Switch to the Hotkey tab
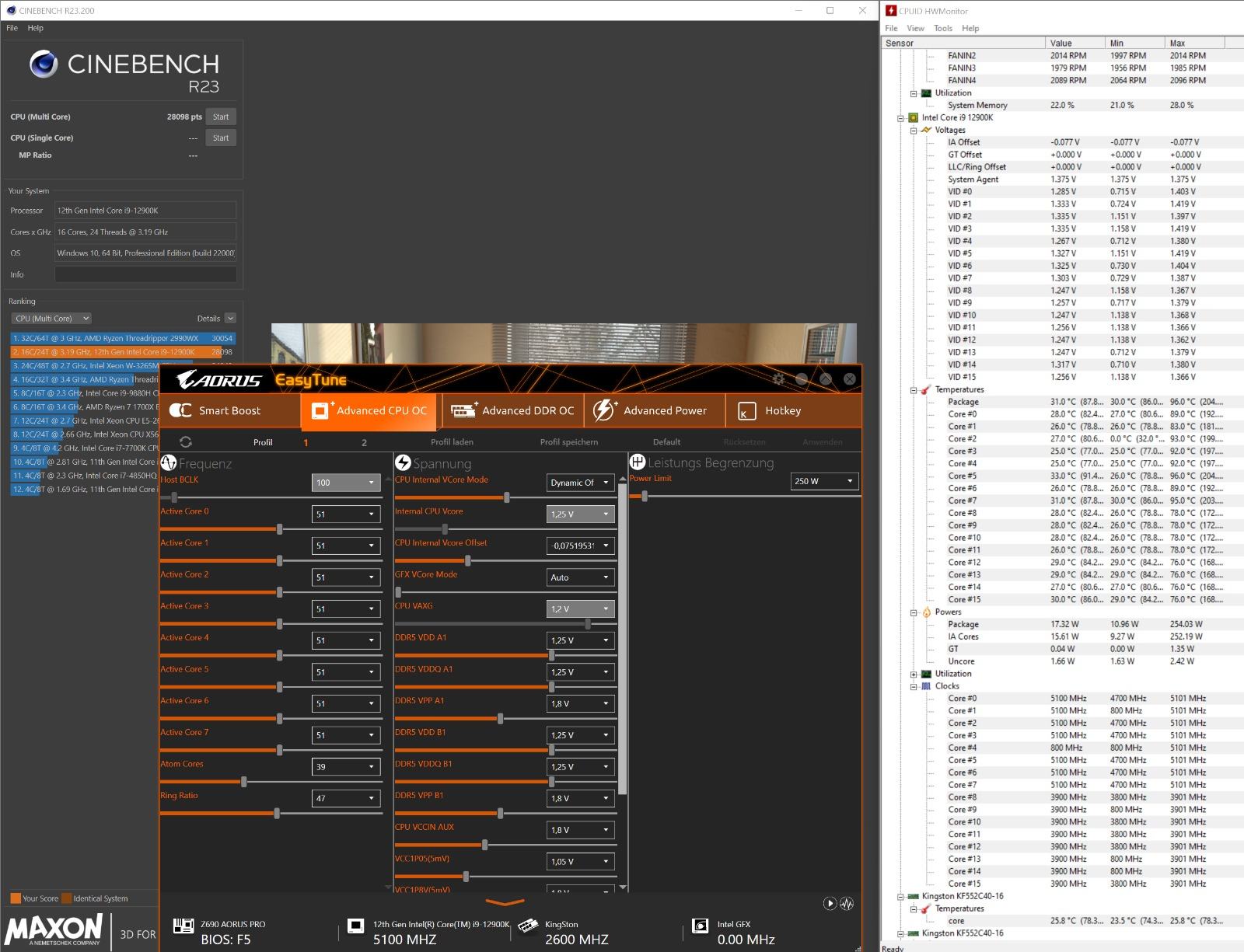This screenshot has height=952, width=1244. click(x=794, y=410)
